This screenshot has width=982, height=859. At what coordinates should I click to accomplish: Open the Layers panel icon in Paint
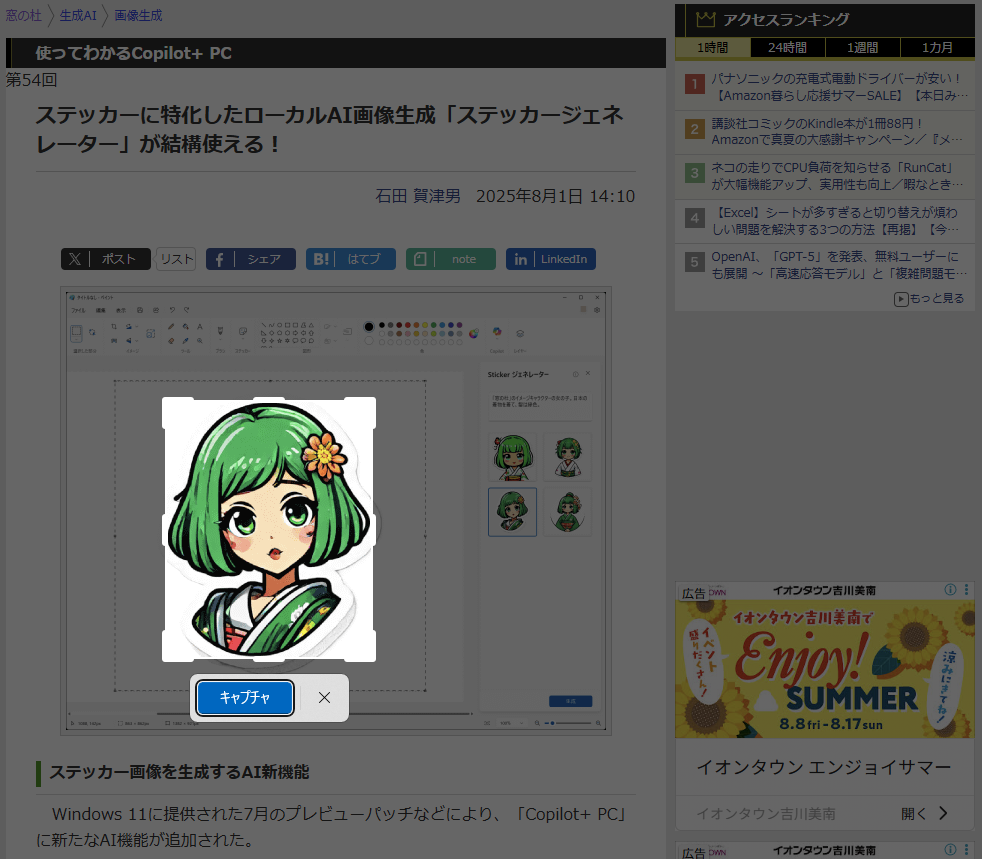tap(519, 333)
